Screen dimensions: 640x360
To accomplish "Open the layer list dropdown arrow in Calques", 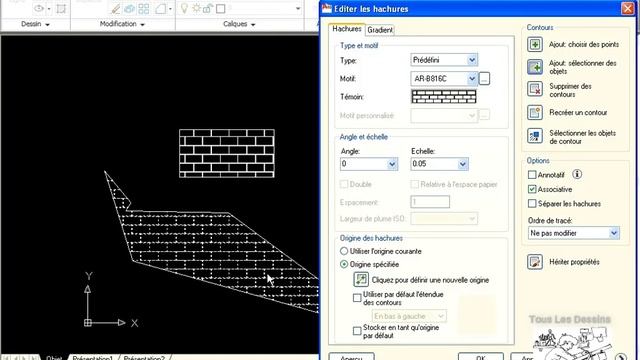I will click(x=298, y=9).
